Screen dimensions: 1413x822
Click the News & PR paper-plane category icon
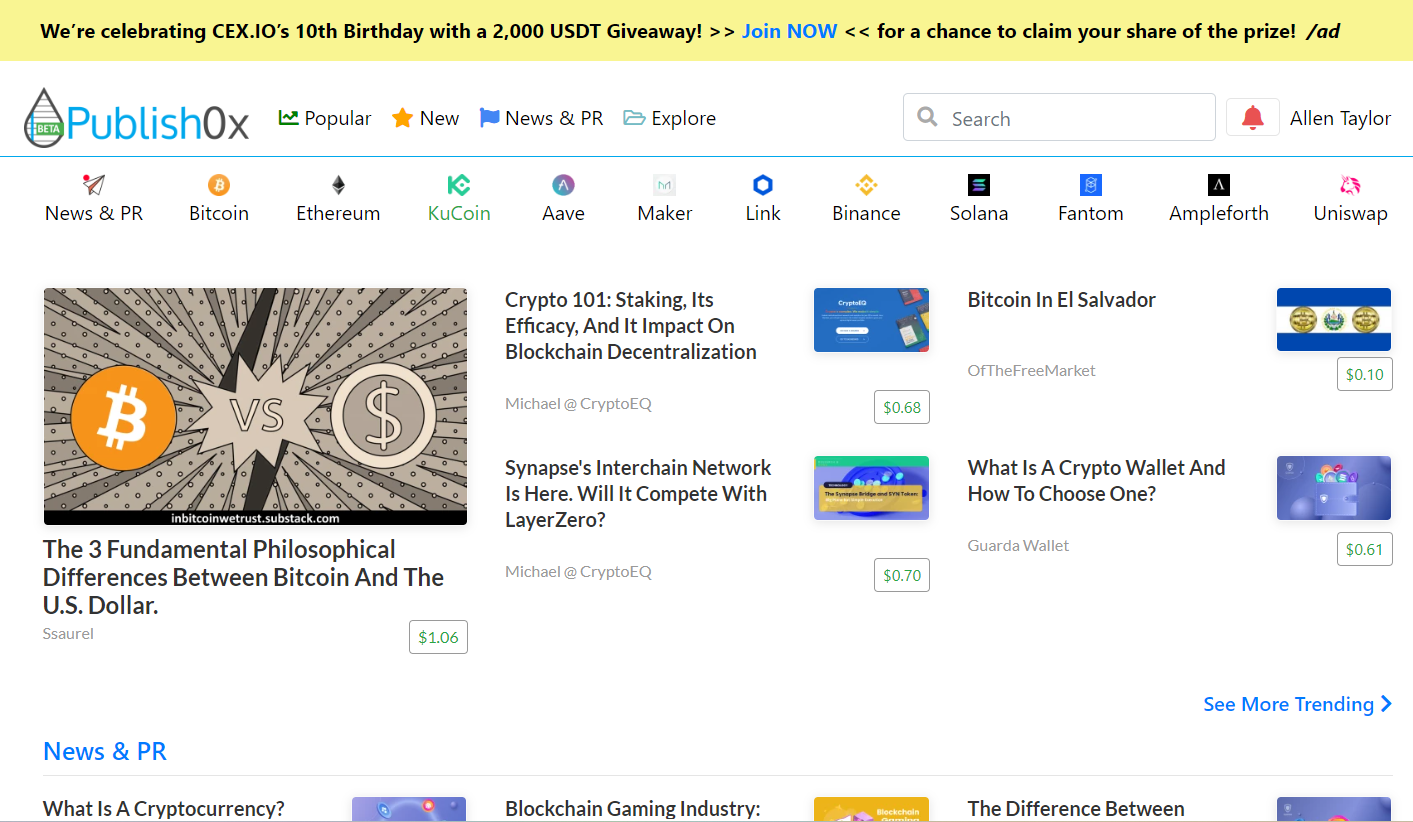94,185
